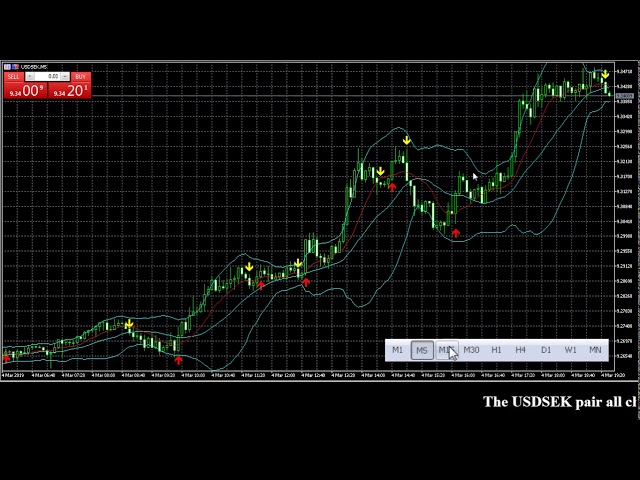The height and width of the screenshot is (480, 640).
Task: Click the BUY button in trade panel
Action: (80, 77)
